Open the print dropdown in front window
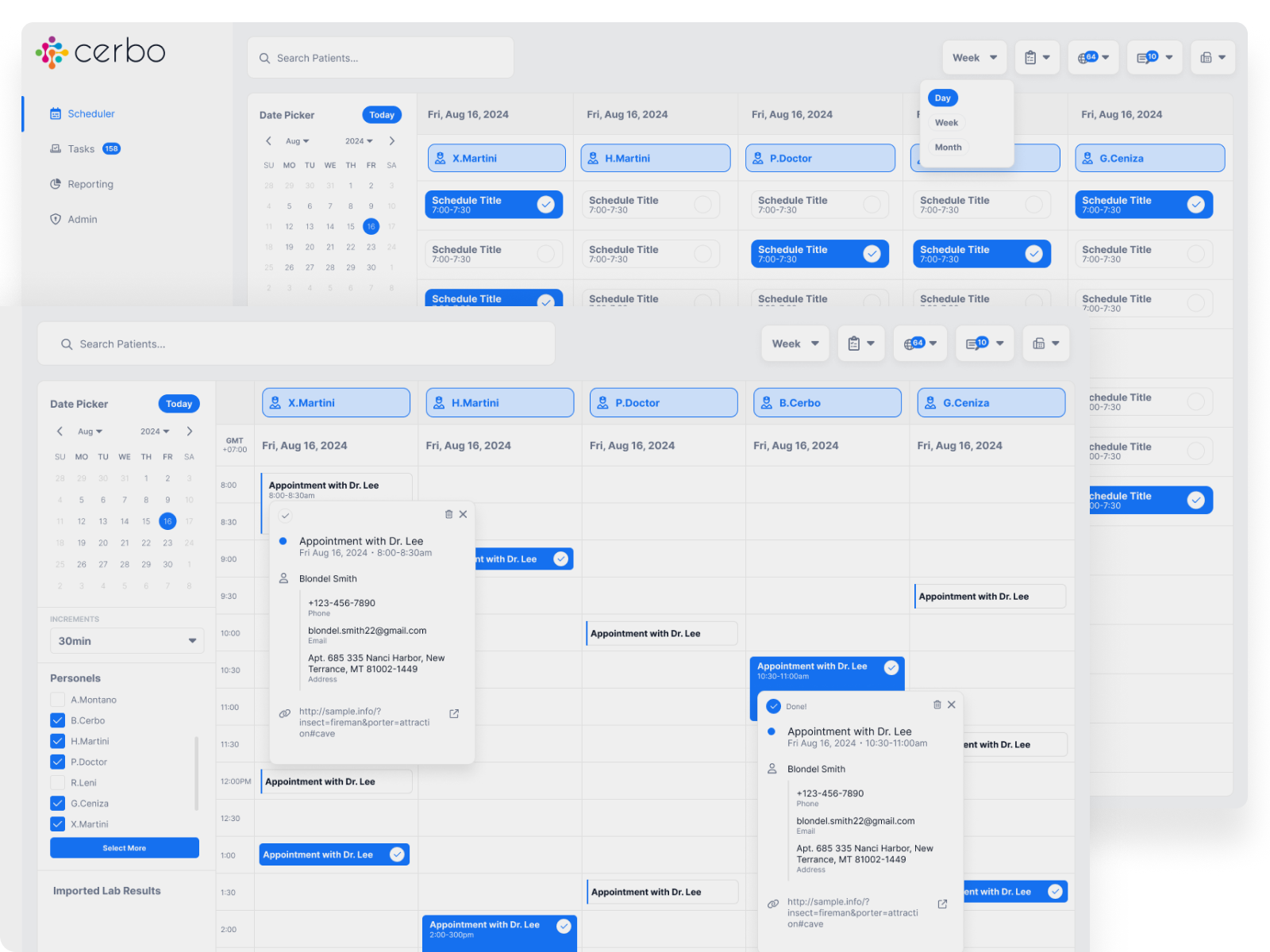 (1045, 344)
